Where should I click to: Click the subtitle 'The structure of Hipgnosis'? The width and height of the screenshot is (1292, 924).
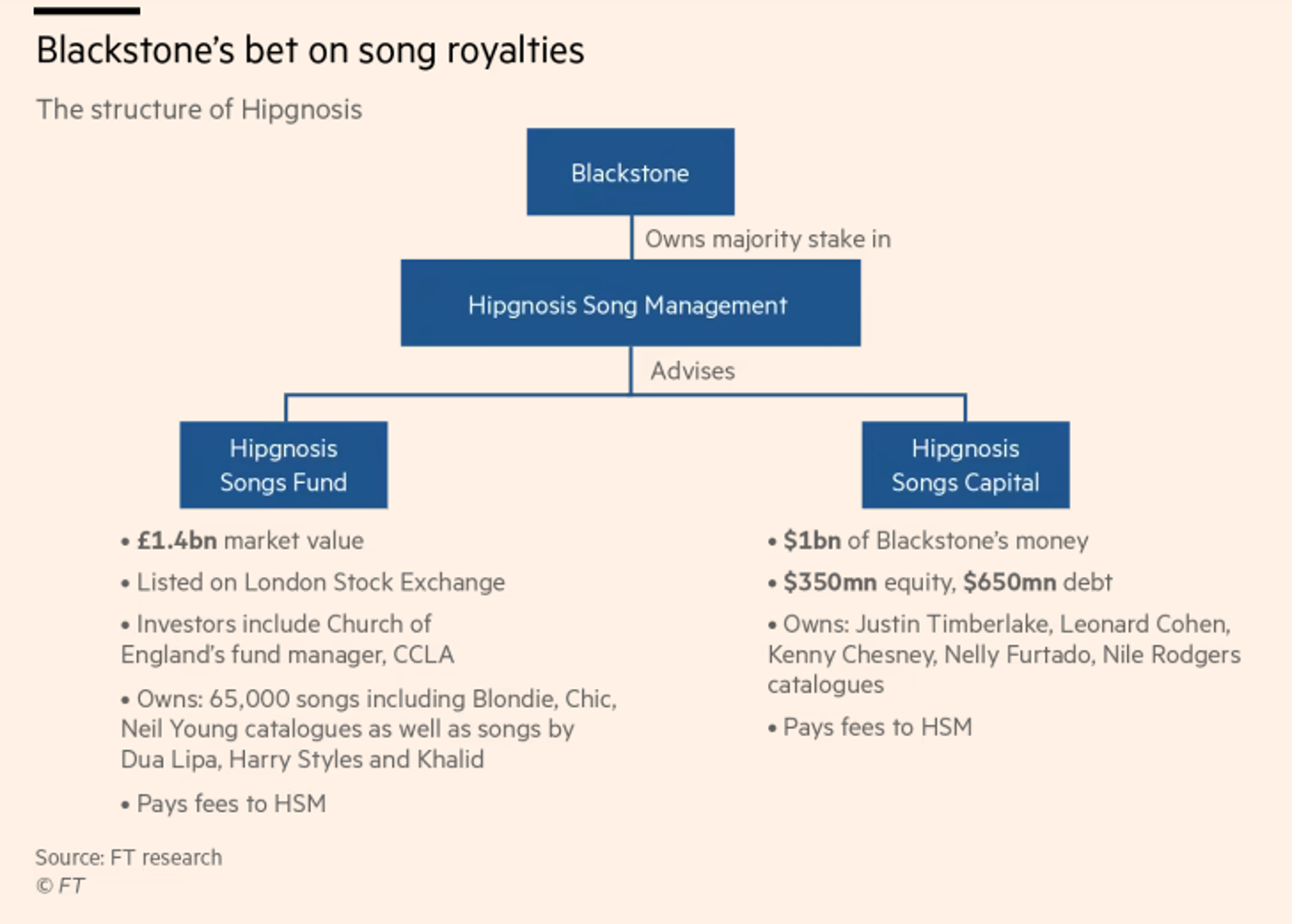click(199, 110)
